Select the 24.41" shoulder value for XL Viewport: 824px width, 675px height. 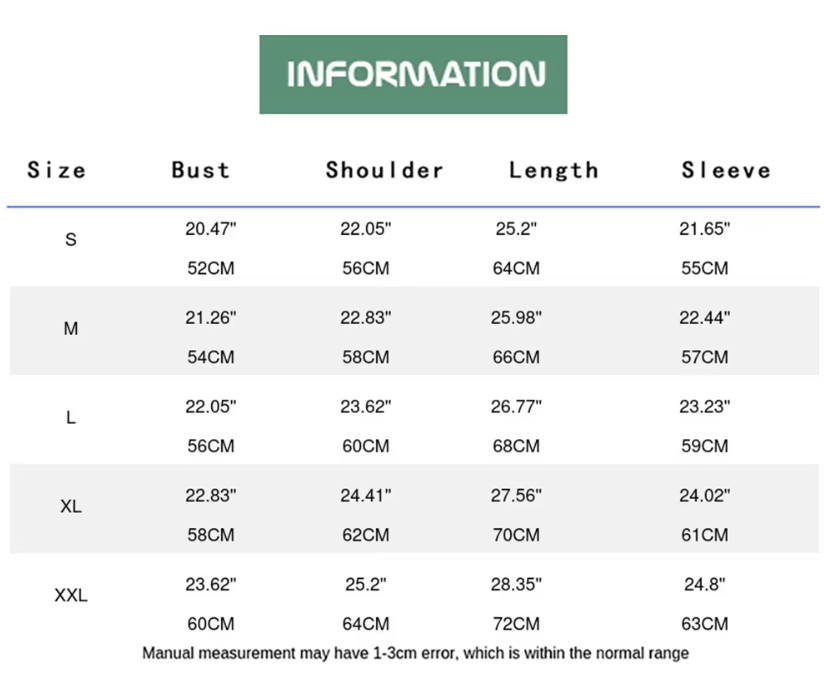[366, 495]
